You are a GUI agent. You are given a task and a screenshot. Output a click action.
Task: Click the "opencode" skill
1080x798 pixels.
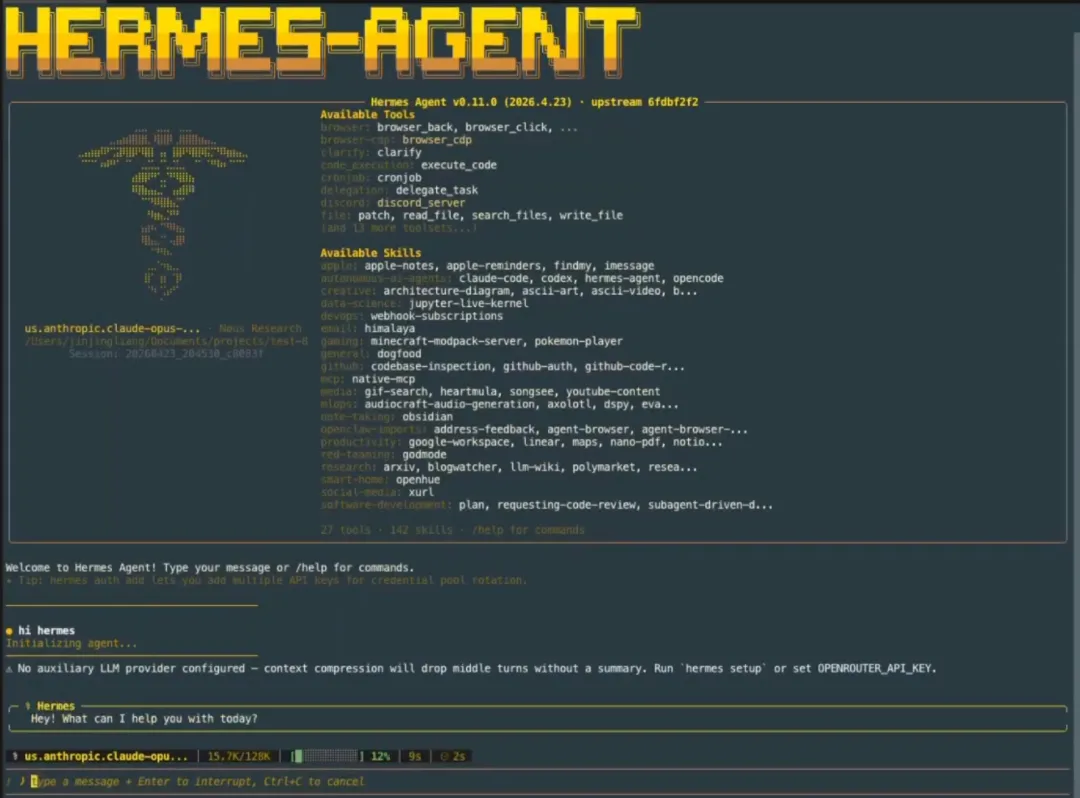pyautogui.click(x=698, y=278)
